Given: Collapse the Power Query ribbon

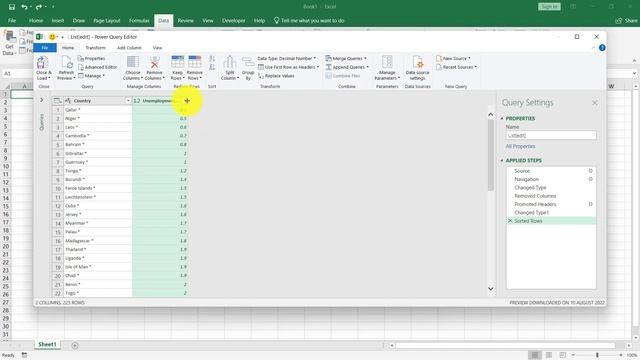Looking at the screenshot, I should [593, 48].
